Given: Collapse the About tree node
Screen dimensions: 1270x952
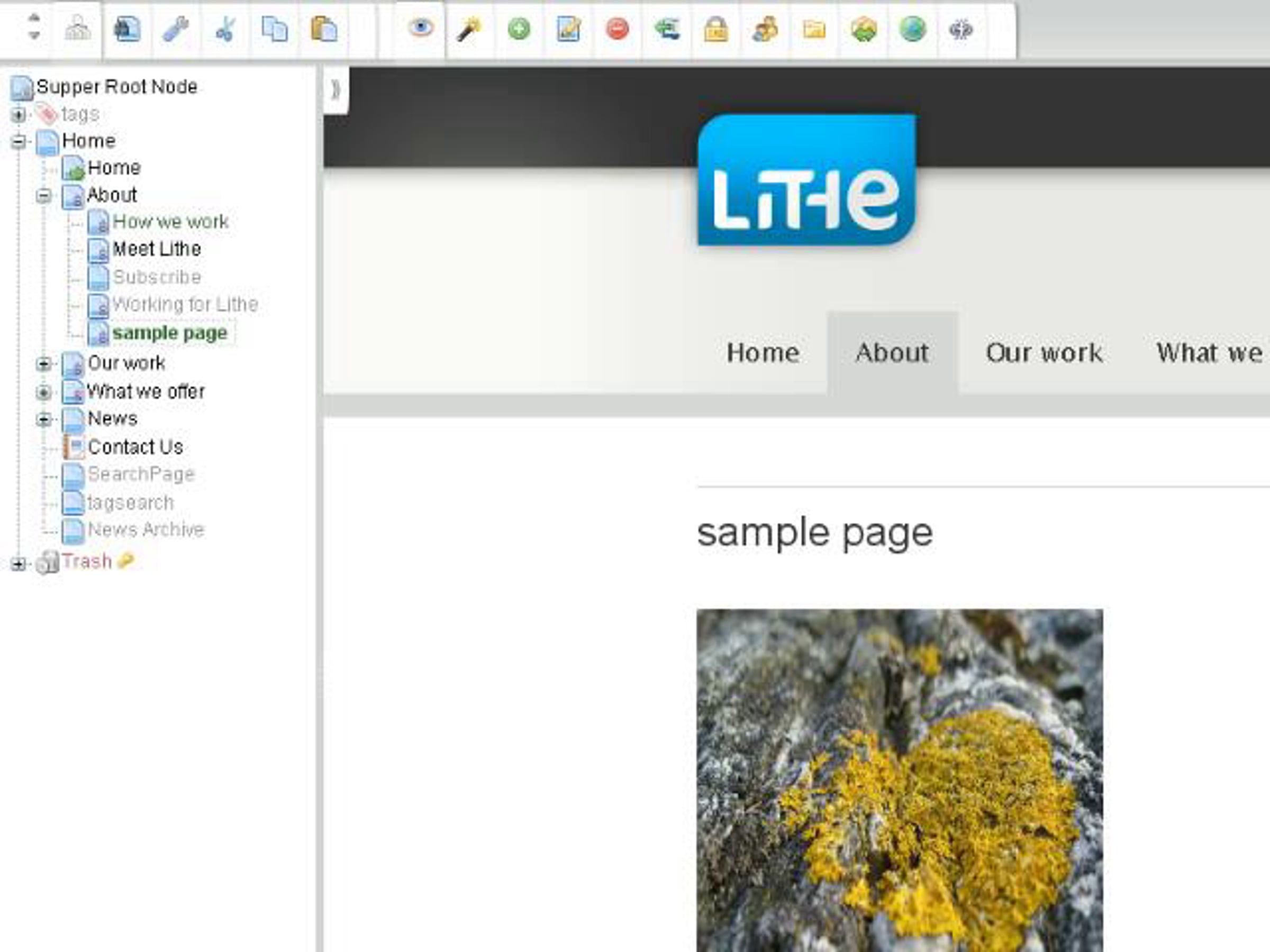Looking at the screenshot, I should coord(43,196).
